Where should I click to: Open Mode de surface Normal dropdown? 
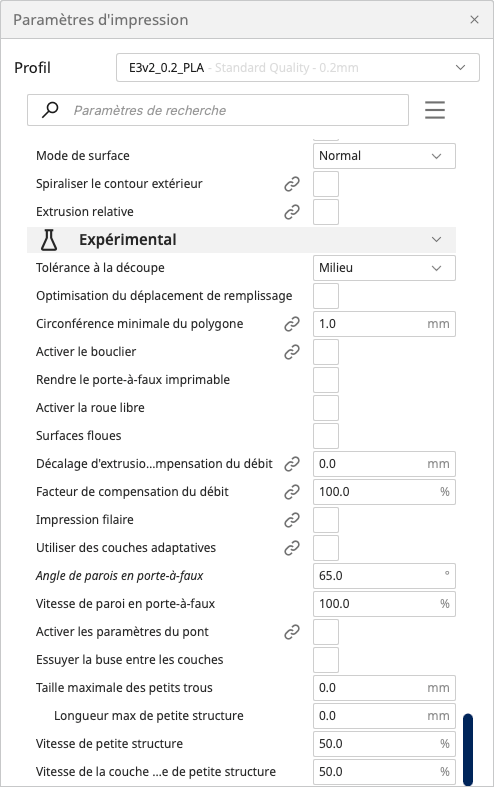point(384,156)
